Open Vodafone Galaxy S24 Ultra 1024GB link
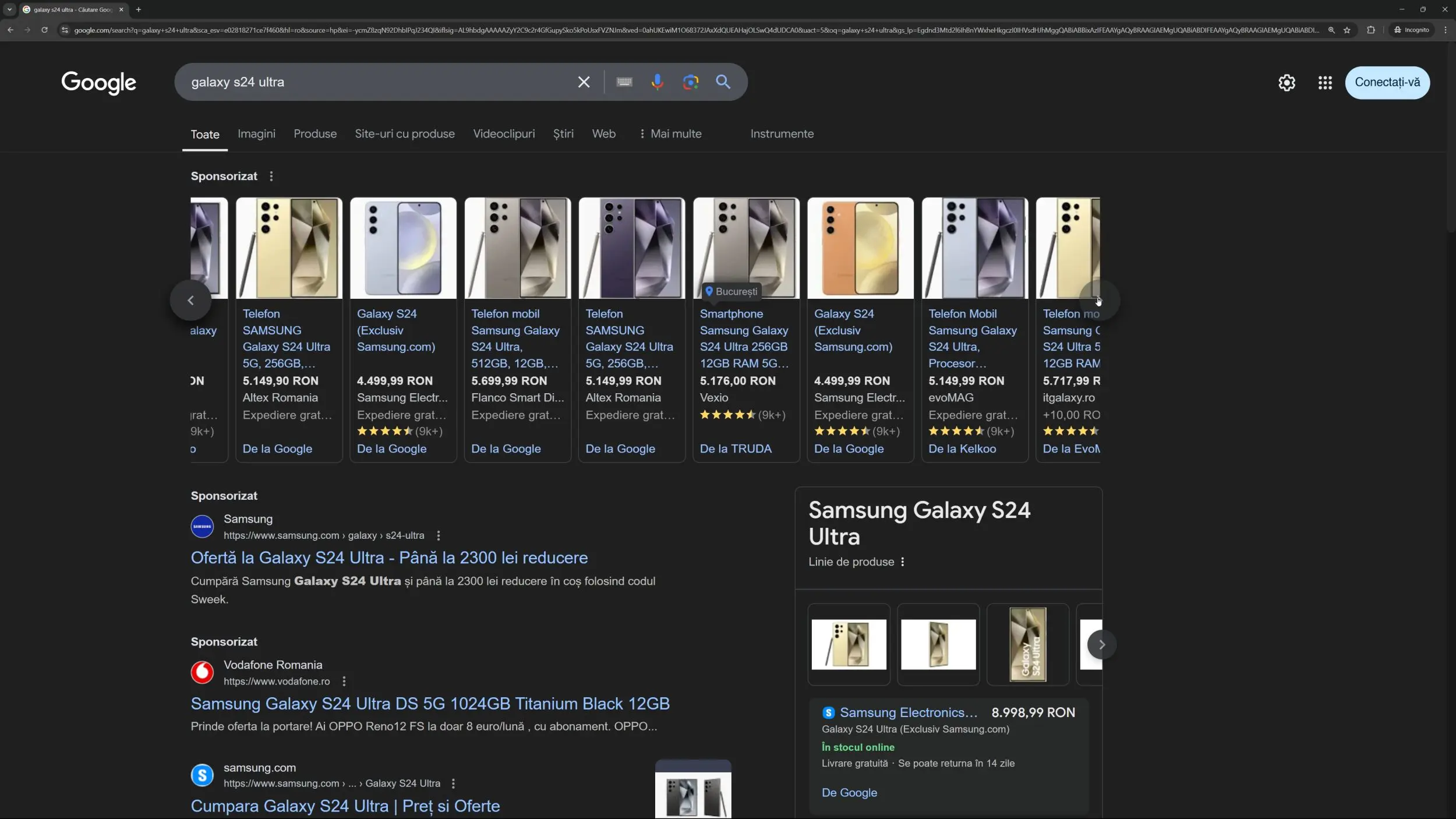 click(430, 703)
